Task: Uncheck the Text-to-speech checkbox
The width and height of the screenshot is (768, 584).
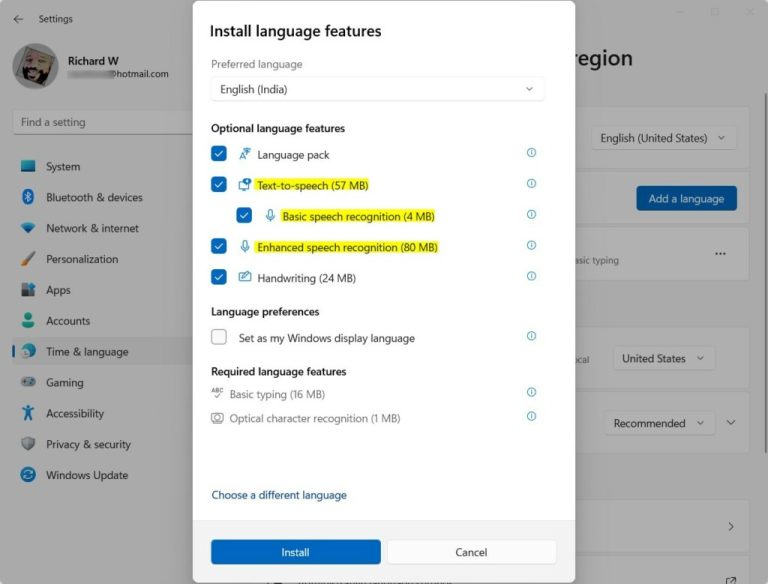Action: pos(219,185)
